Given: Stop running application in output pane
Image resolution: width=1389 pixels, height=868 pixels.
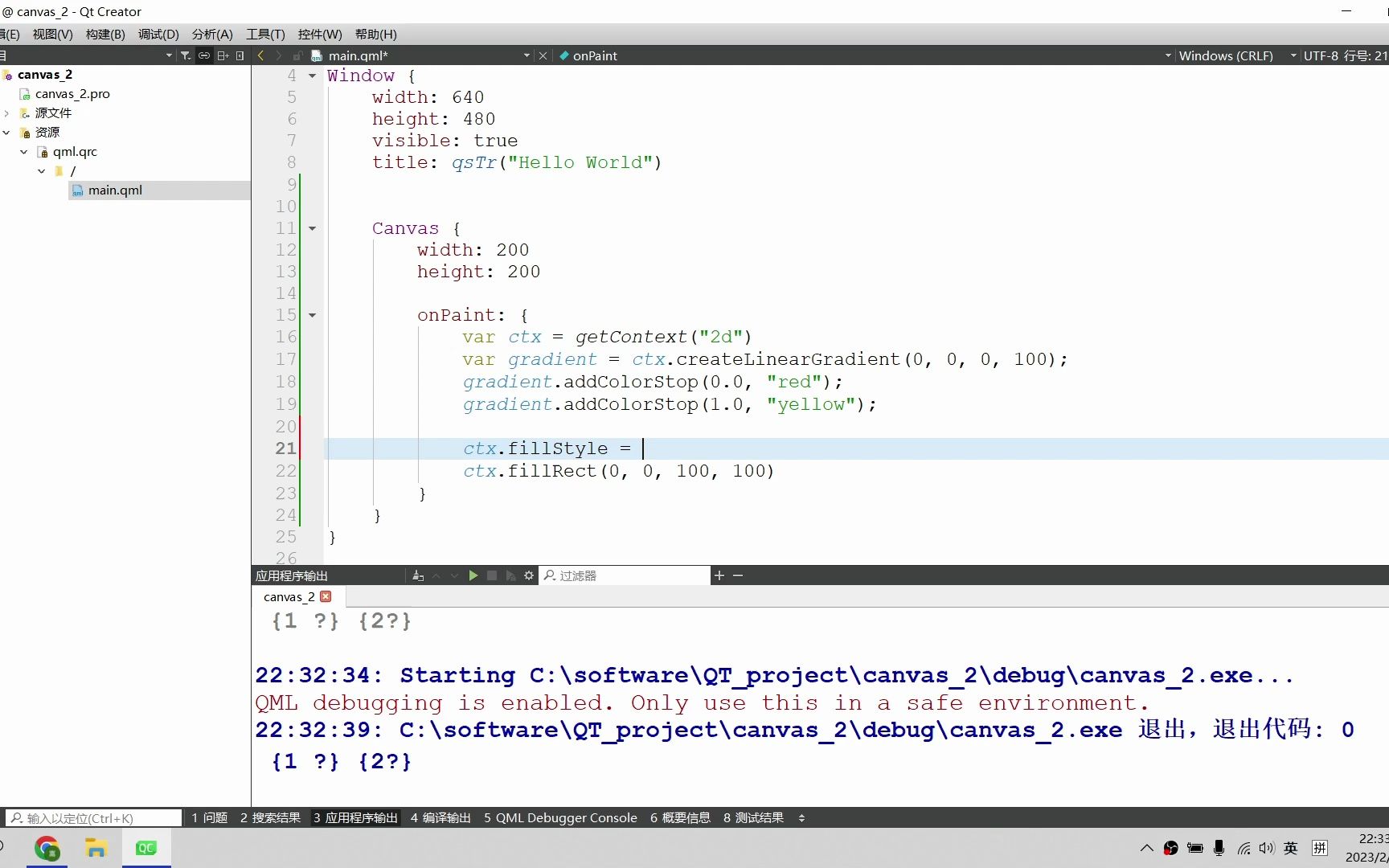Looking at the screenshot, I should click(492, 575).
